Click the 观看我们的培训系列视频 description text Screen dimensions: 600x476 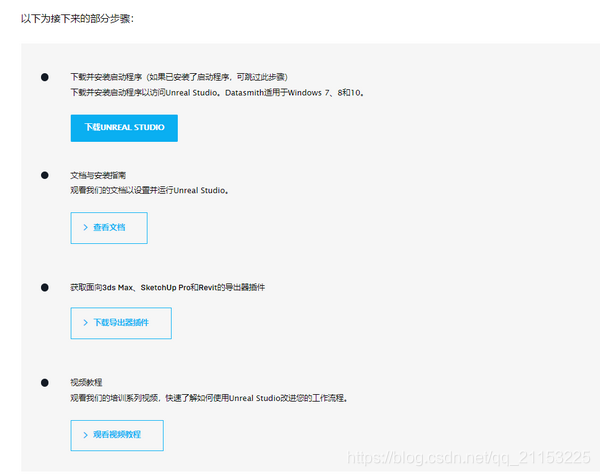click(208, 397)
